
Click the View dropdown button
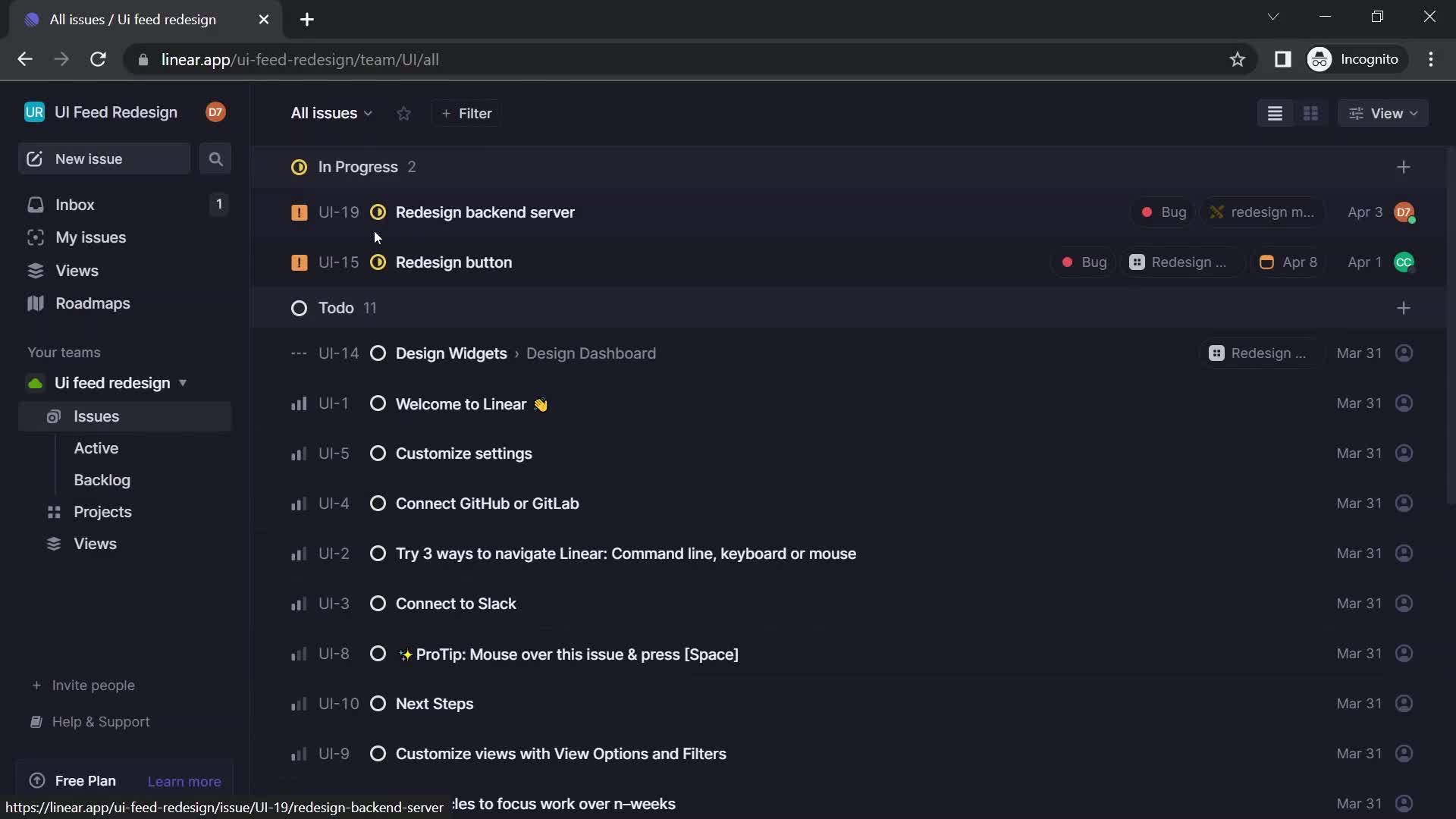(1384, 113)
